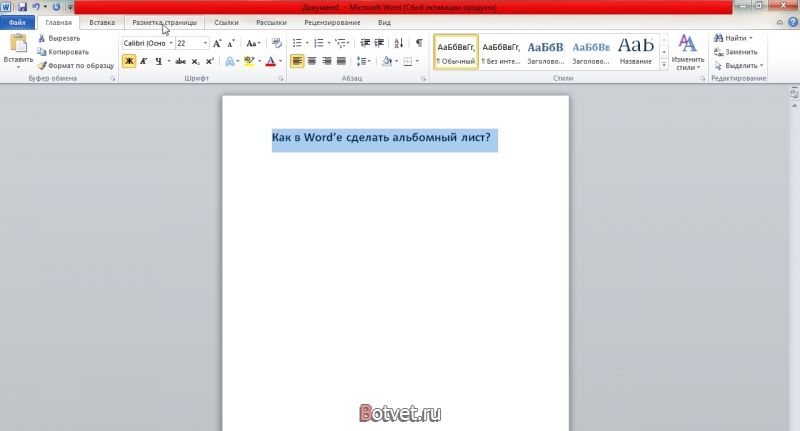Toggle Underline (Ч) formatting
The width and height of the screenshot is (800, 431).
click(x=158, y=61)
